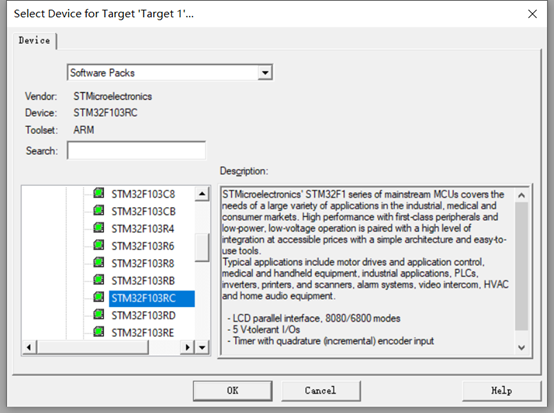Select STM32F103C8 in the device tree
Image resolution: width=554 pixels, height=413 pixels.
tap(143, 194)
